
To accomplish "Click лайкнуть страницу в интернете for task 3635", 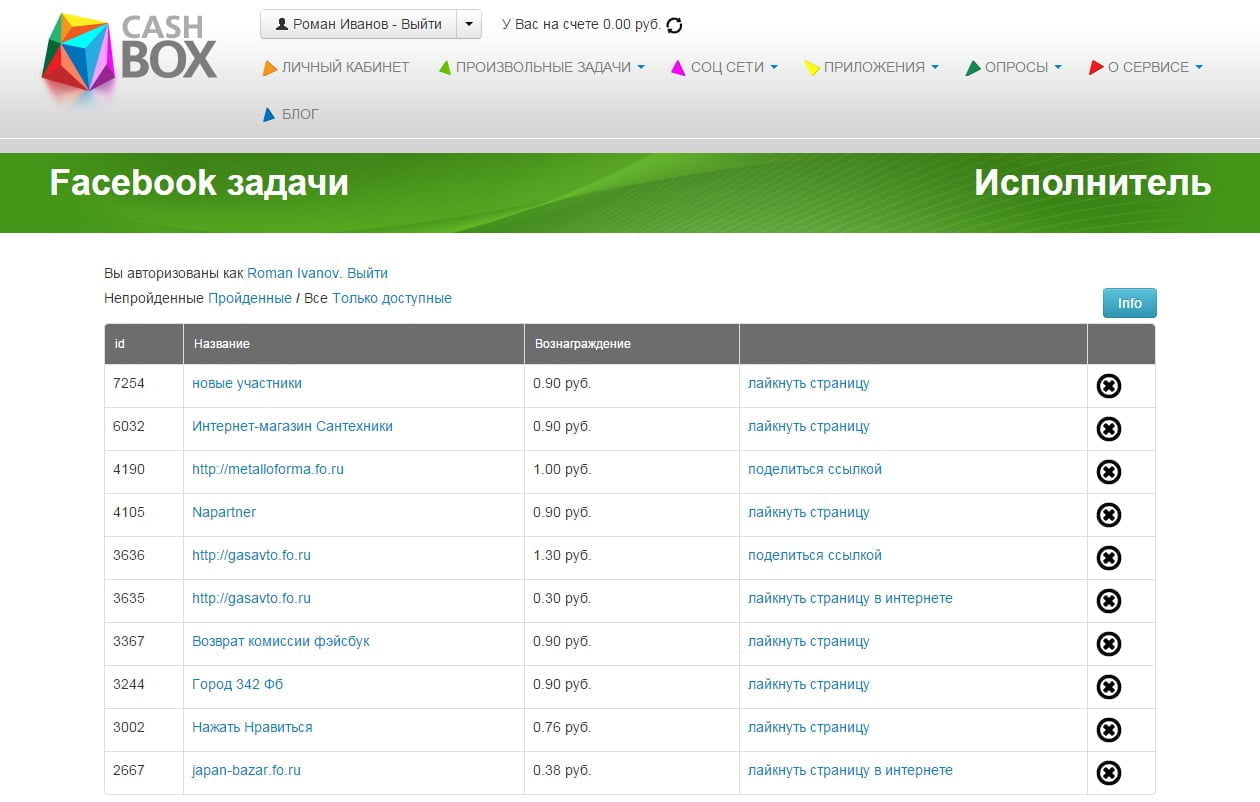I will (850, 598).
